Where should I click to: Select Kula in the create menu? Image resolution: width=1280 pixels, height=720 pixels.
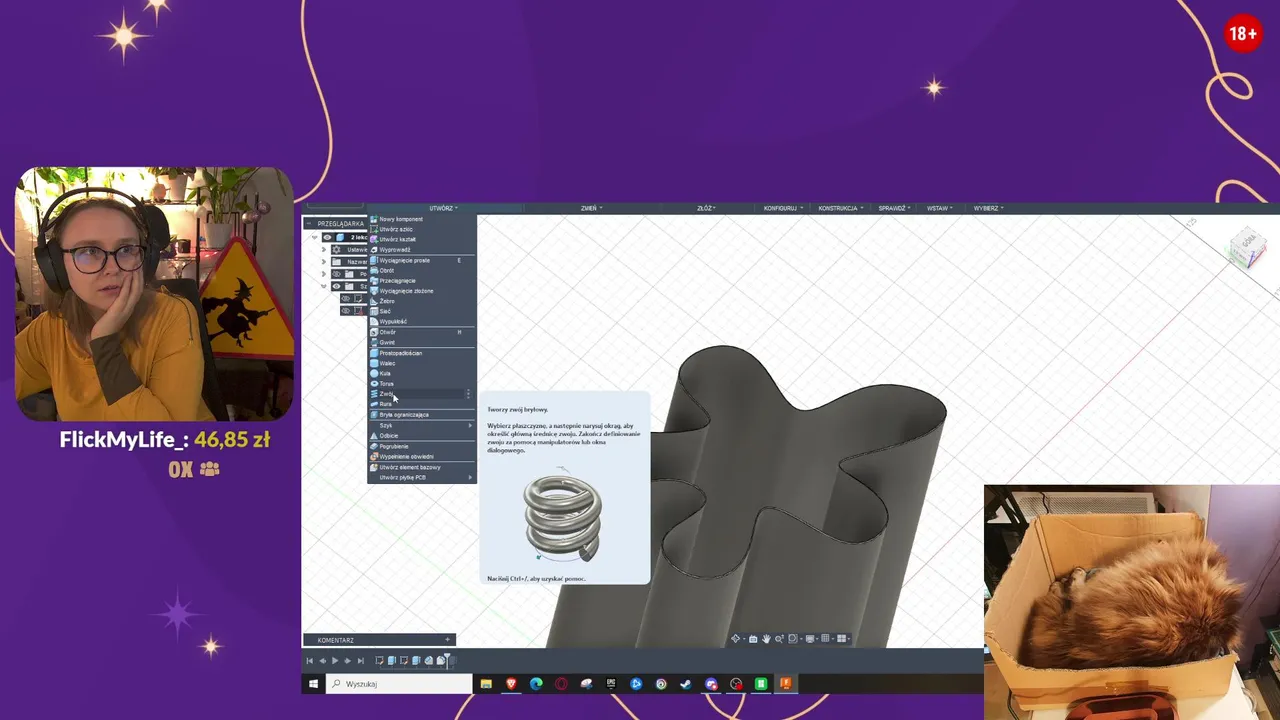click(422, 373)
